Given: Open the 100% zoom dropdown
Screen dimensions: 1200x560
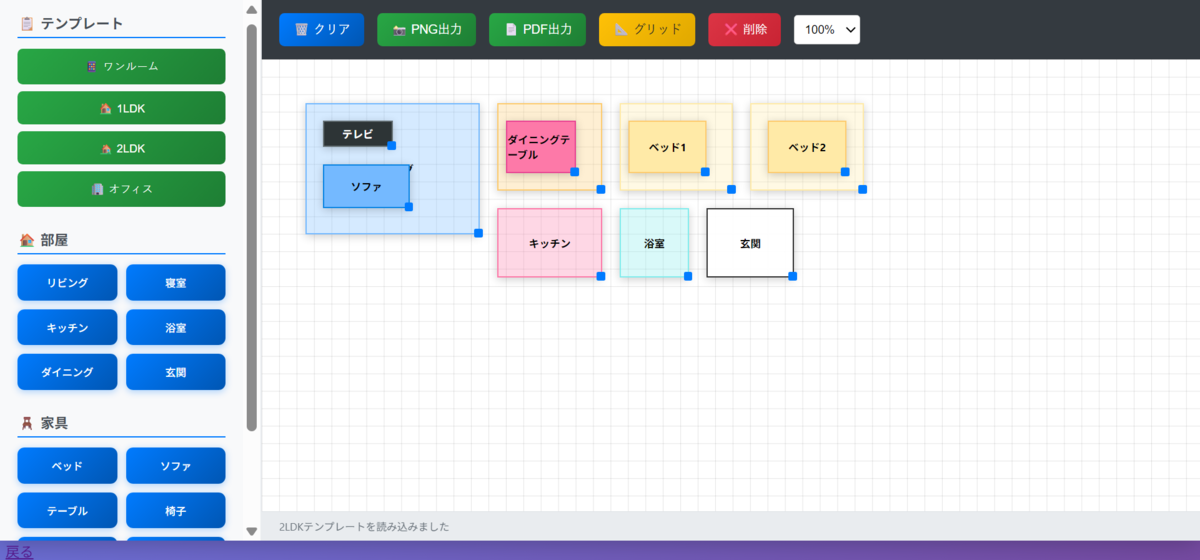Looking at the screenshot, I should click(x=827, y=30).
